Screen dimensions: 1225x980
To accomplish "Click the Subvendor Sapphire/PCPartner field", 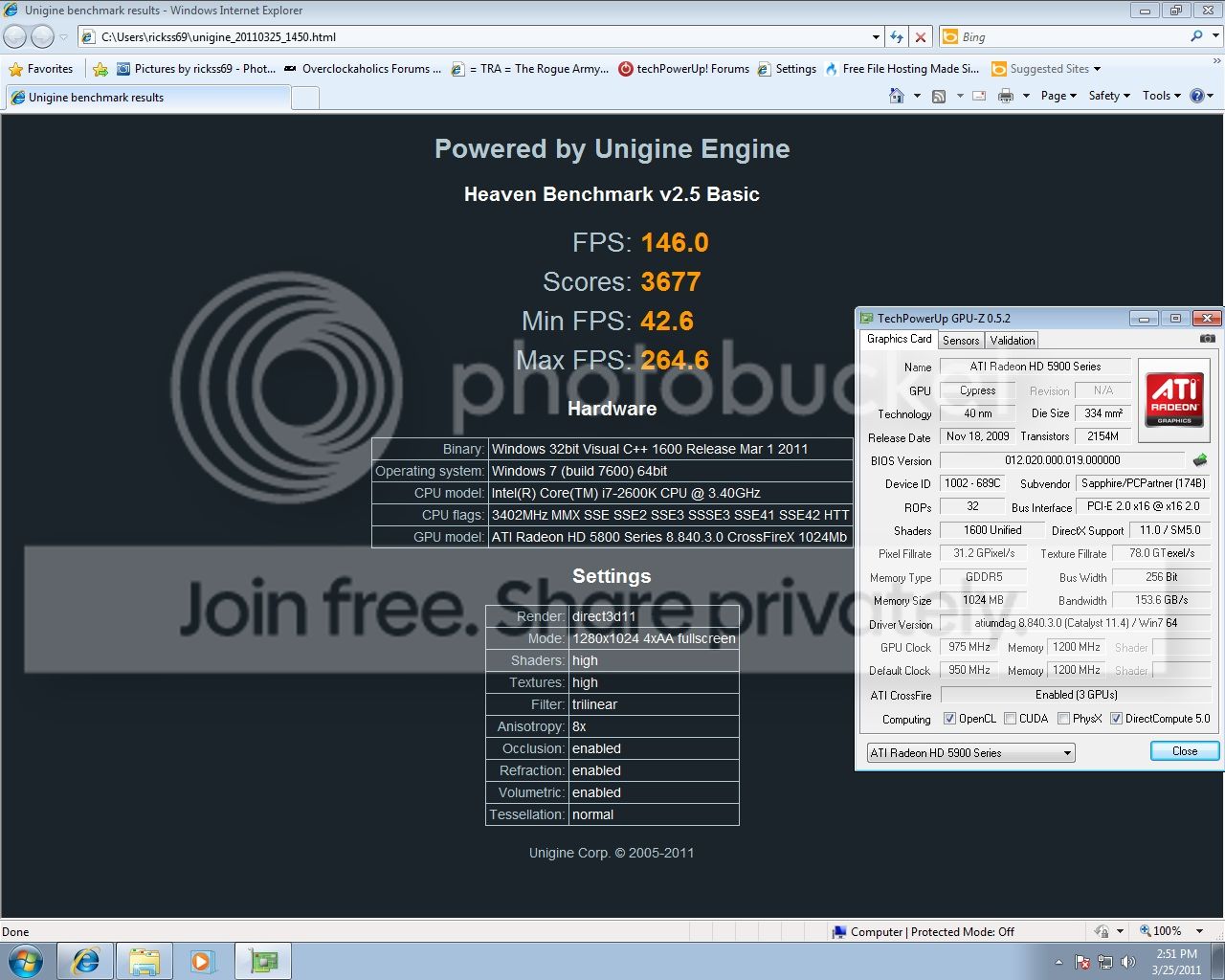I will click(x=1143, y=483).
